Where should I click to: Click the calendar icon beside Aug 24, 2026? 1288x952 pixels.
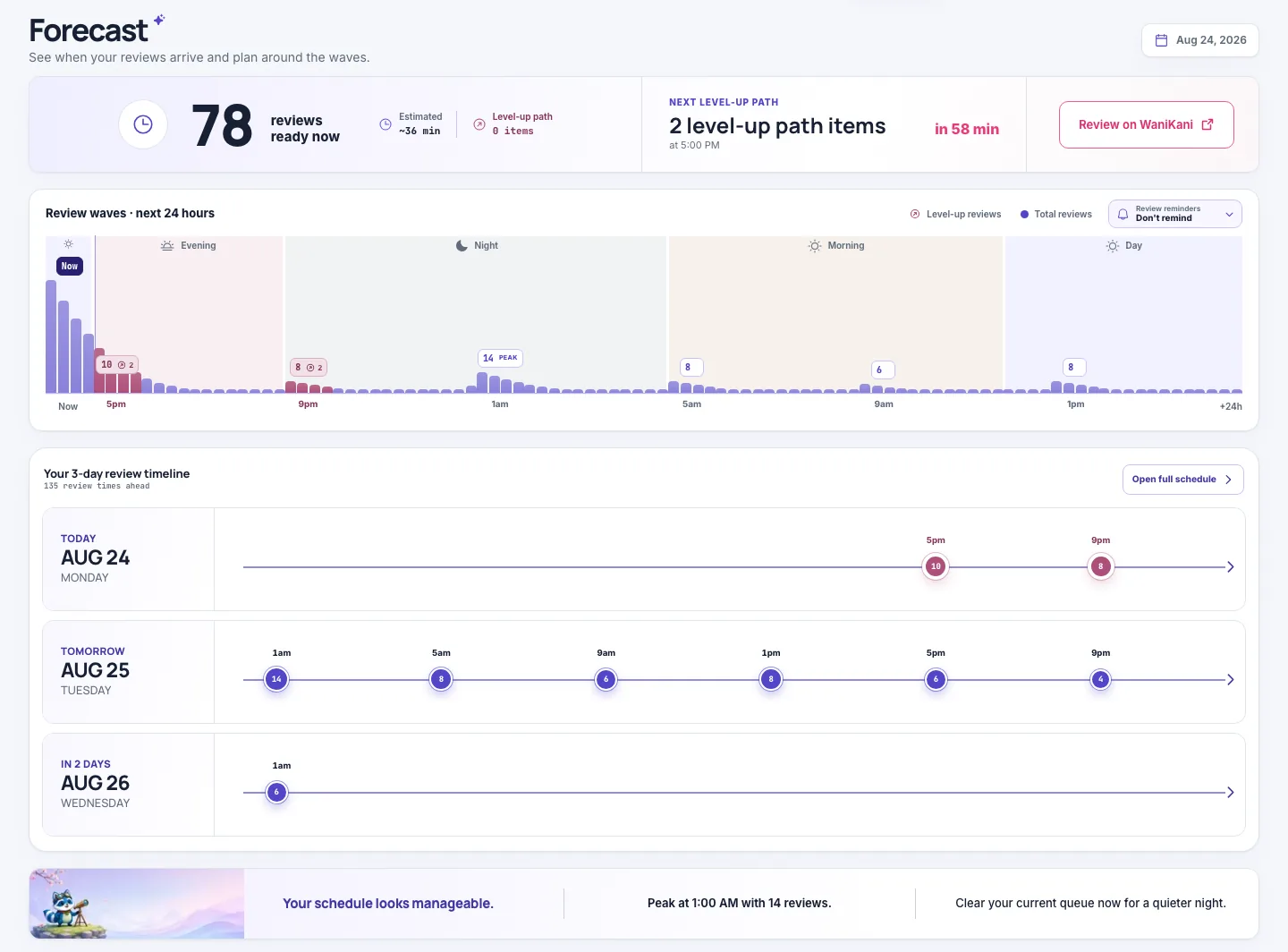tap(1161, 40)
